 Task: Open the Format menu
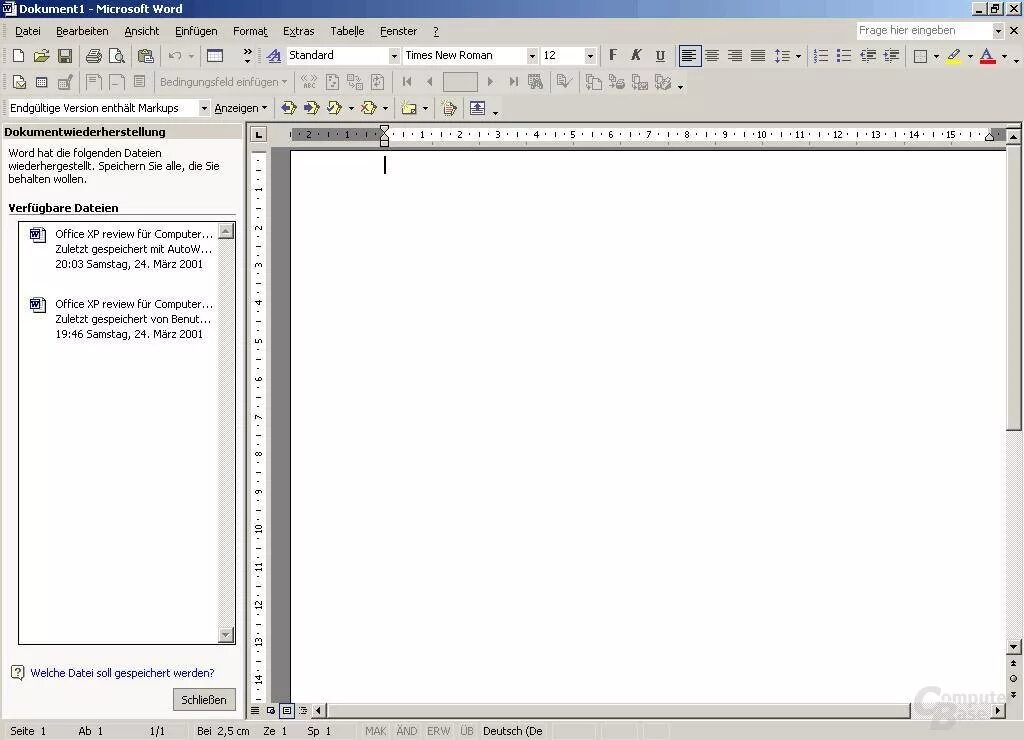click(250, 31)
